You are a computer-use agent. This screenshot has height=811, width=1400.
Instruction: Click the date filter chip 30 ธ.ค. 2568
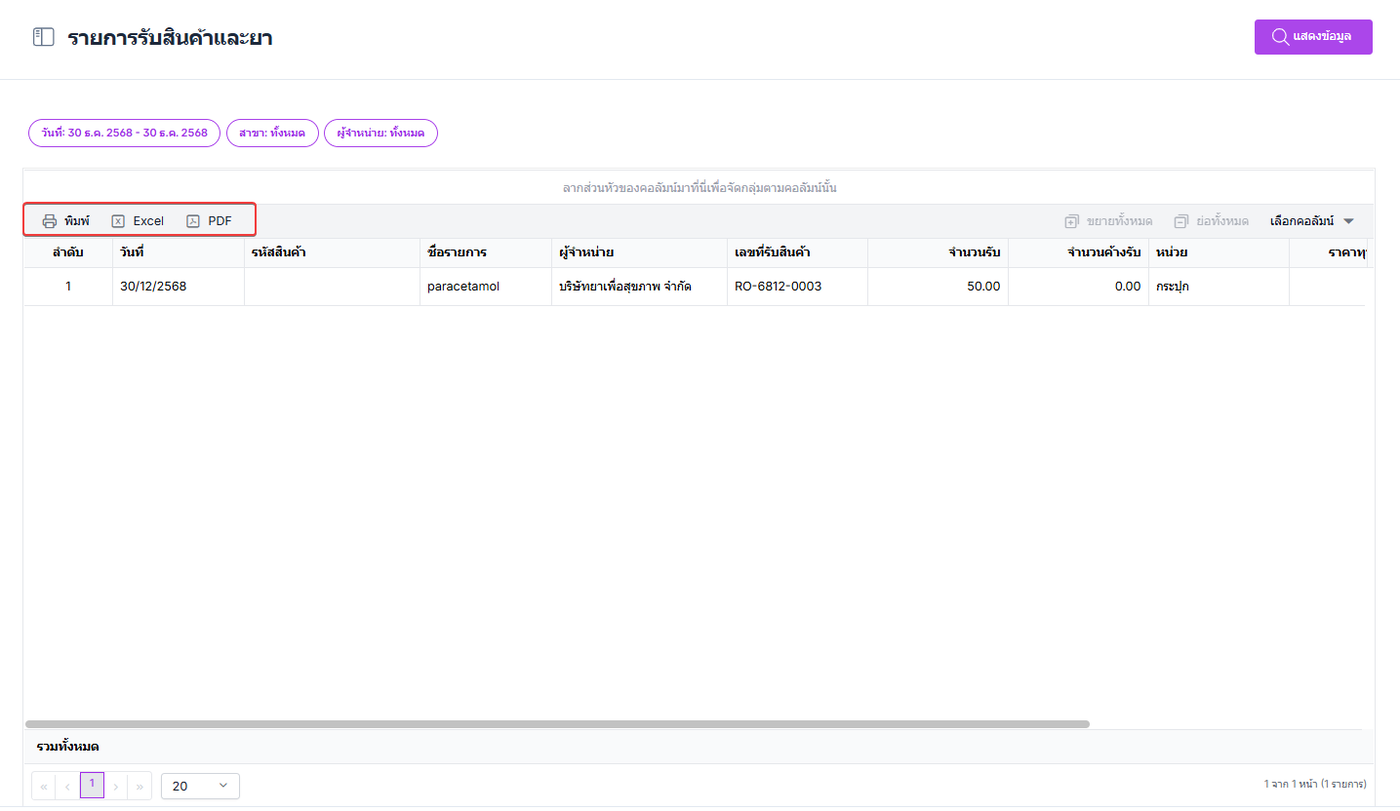coord(124,133)
